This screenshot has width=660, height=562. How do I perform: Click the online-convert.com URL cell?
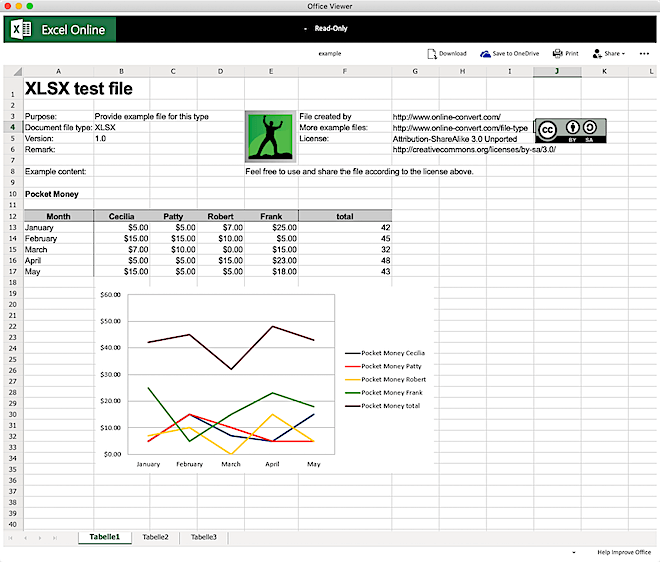click(x=447, y=117)
